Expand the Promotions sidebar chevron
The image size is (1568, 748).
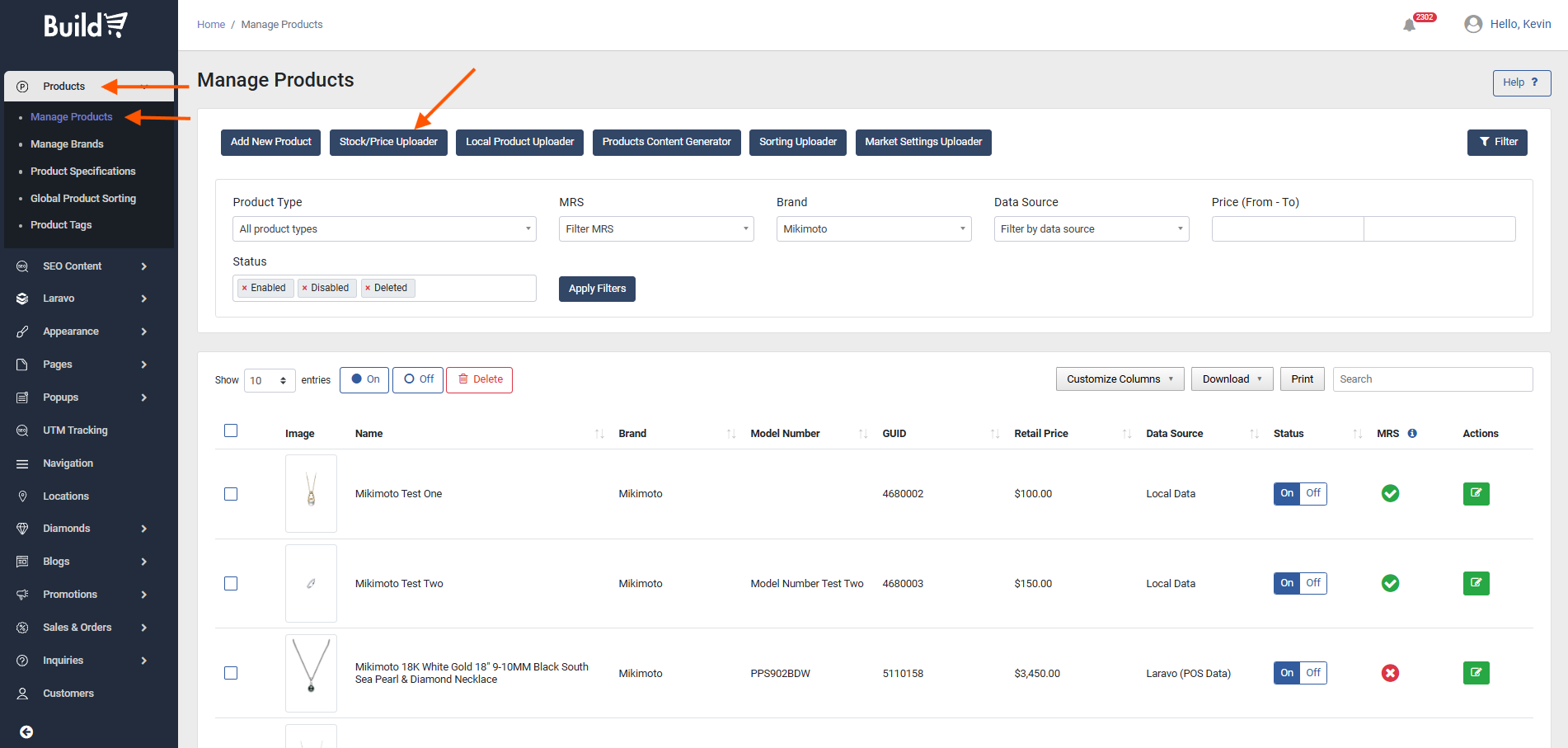(x=144, y=595)
